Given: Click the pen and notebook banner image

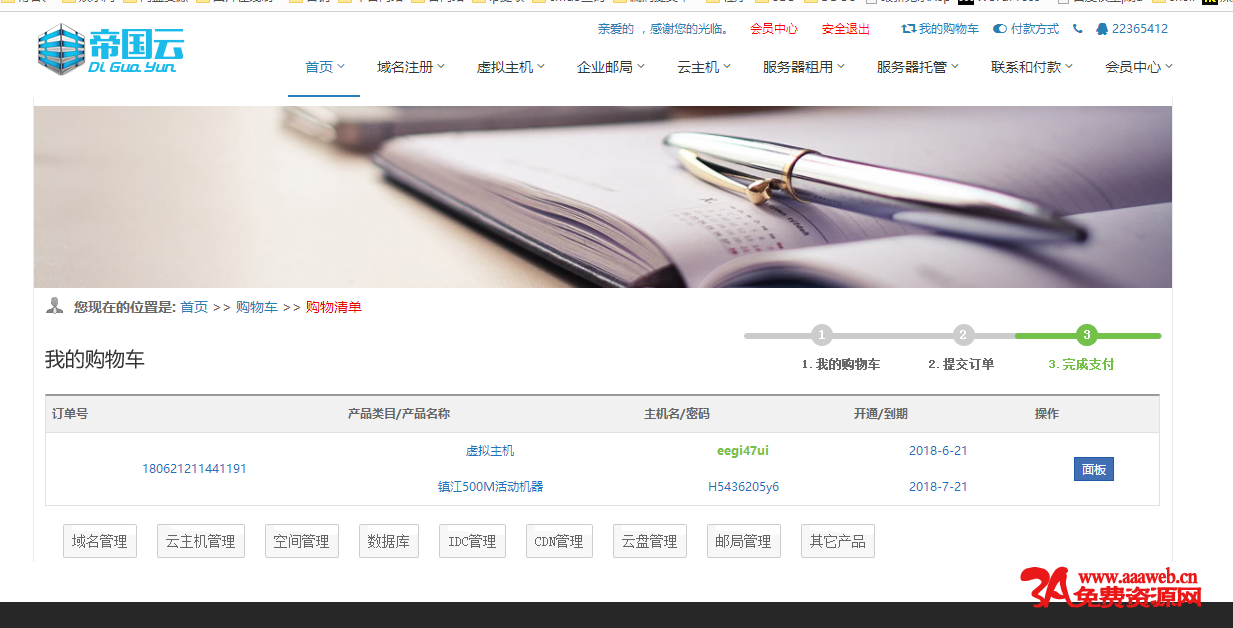Looking at the screenshot, I should click(602, 197).
